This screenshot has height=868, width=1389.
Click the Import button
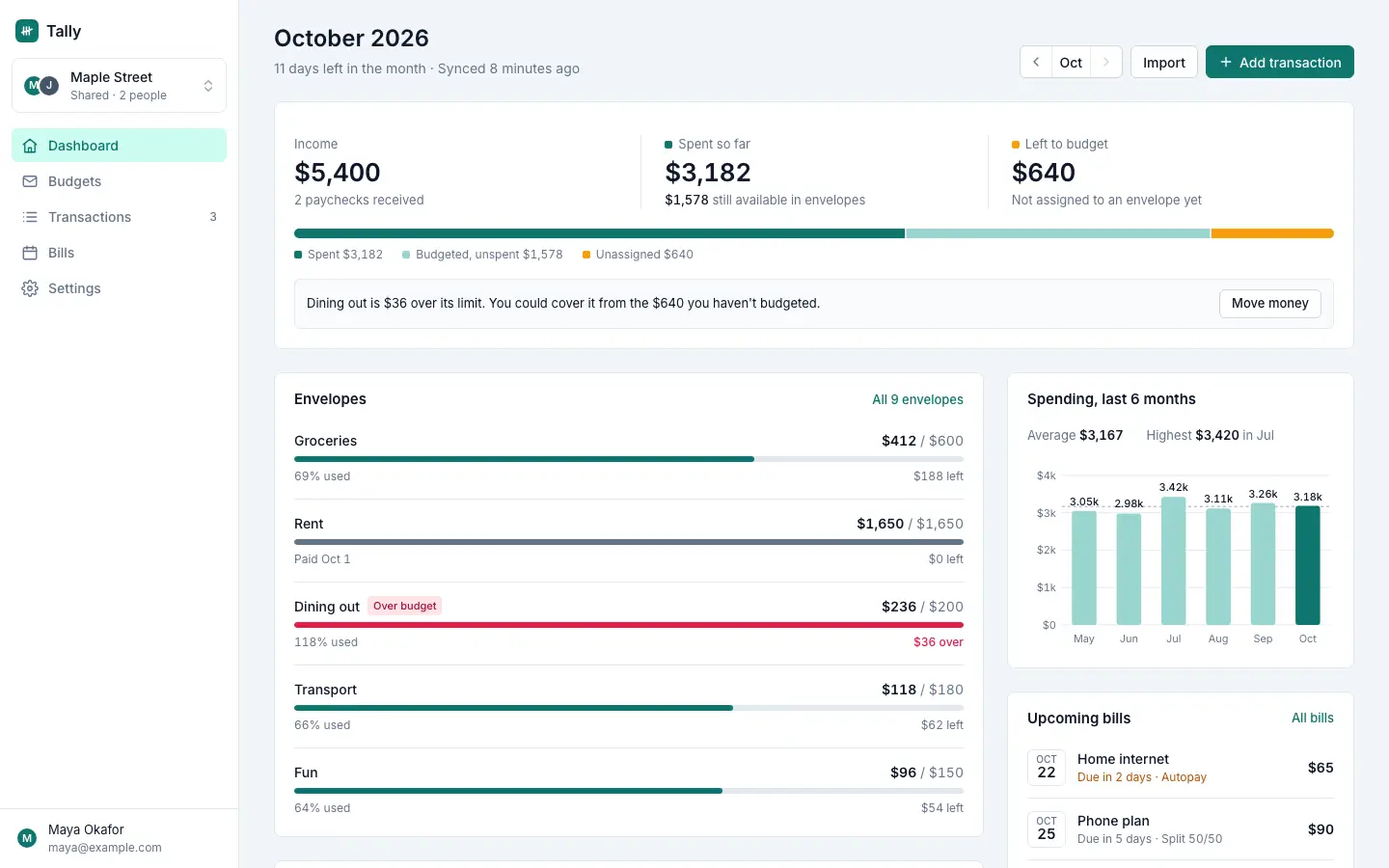click(x=1164, y=62)
